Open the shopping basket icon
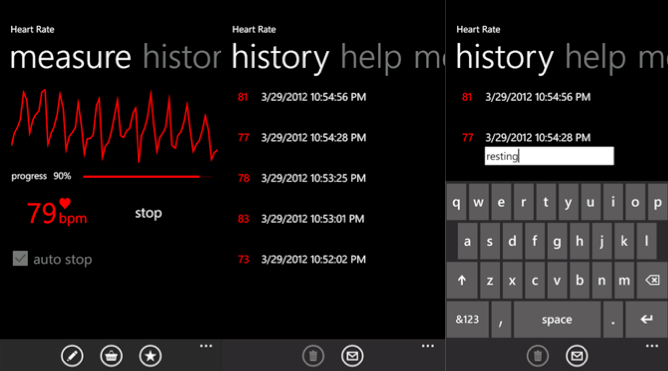The image size is (668, 371). point(111,356)
